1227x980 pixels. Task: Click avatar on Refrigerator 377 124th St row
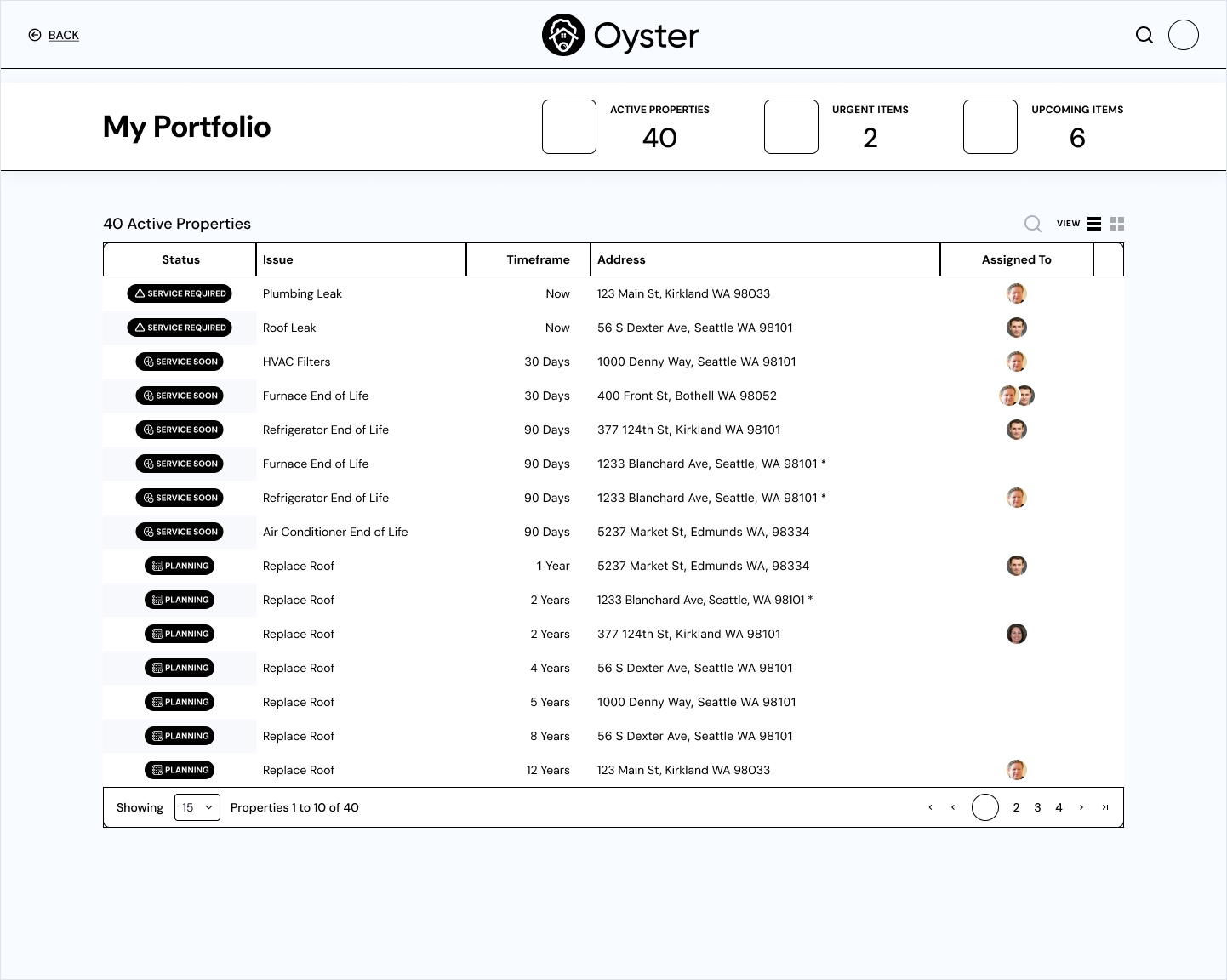click(x=1017, y=430)
